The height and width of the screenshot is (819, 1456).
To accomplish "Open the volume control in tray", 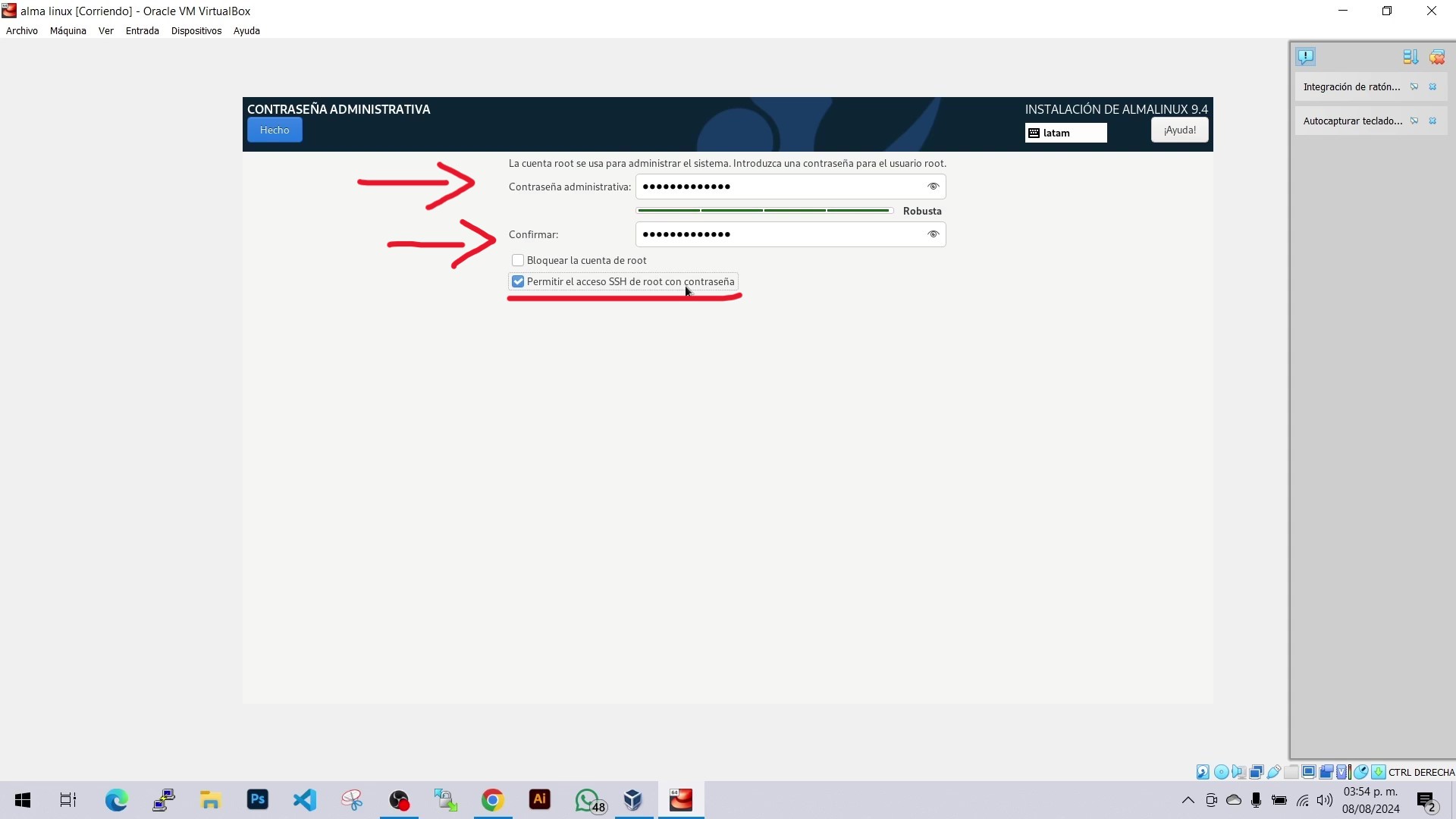I will 1325,800.
